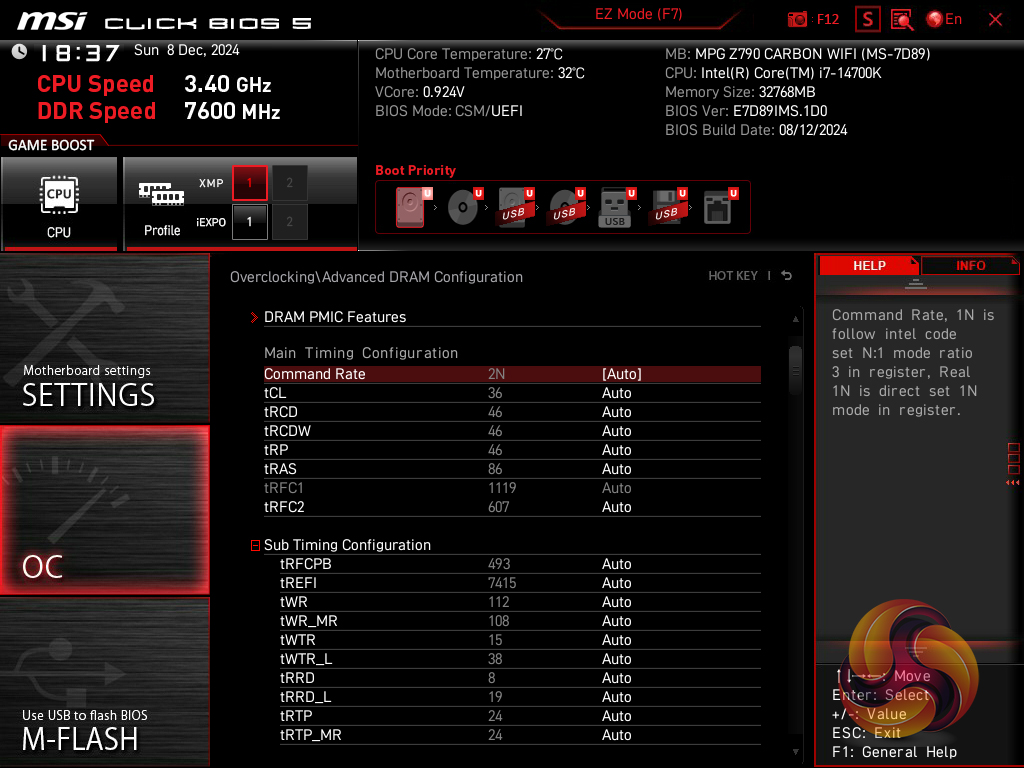
Task: Set the tRP Auto value field
Action: [x=616, y=450]
